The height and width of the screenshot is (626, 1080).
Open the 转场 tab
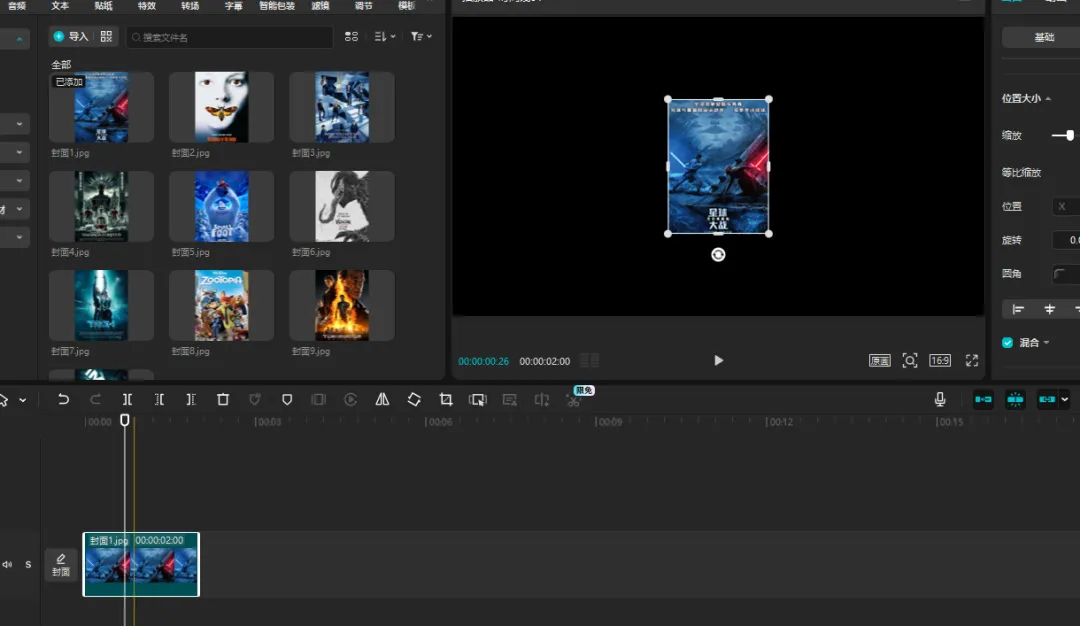[x=190, y=6]
